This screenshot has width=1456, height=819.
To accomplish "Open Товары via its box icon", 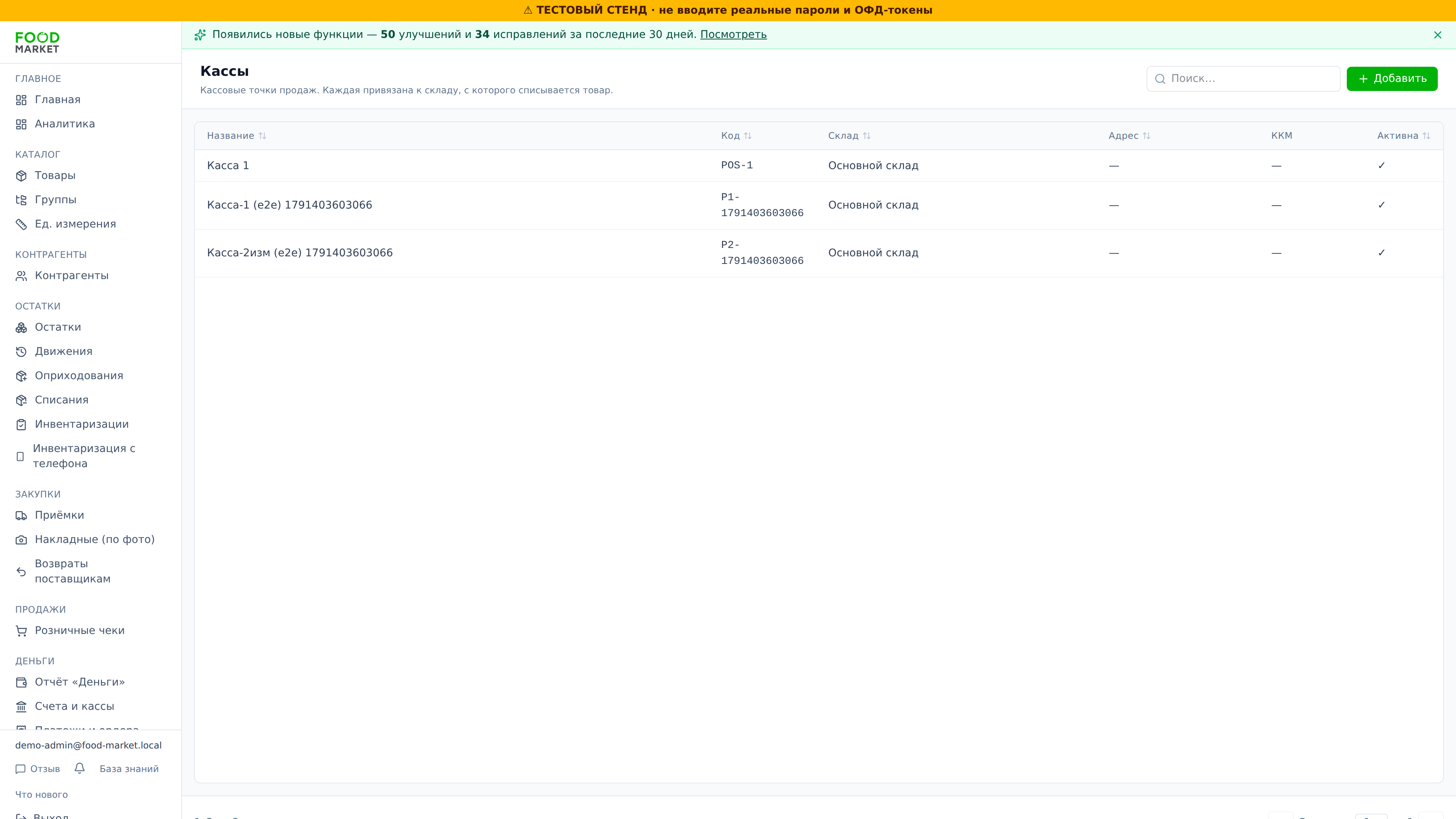I will click(x=21, y=176).
